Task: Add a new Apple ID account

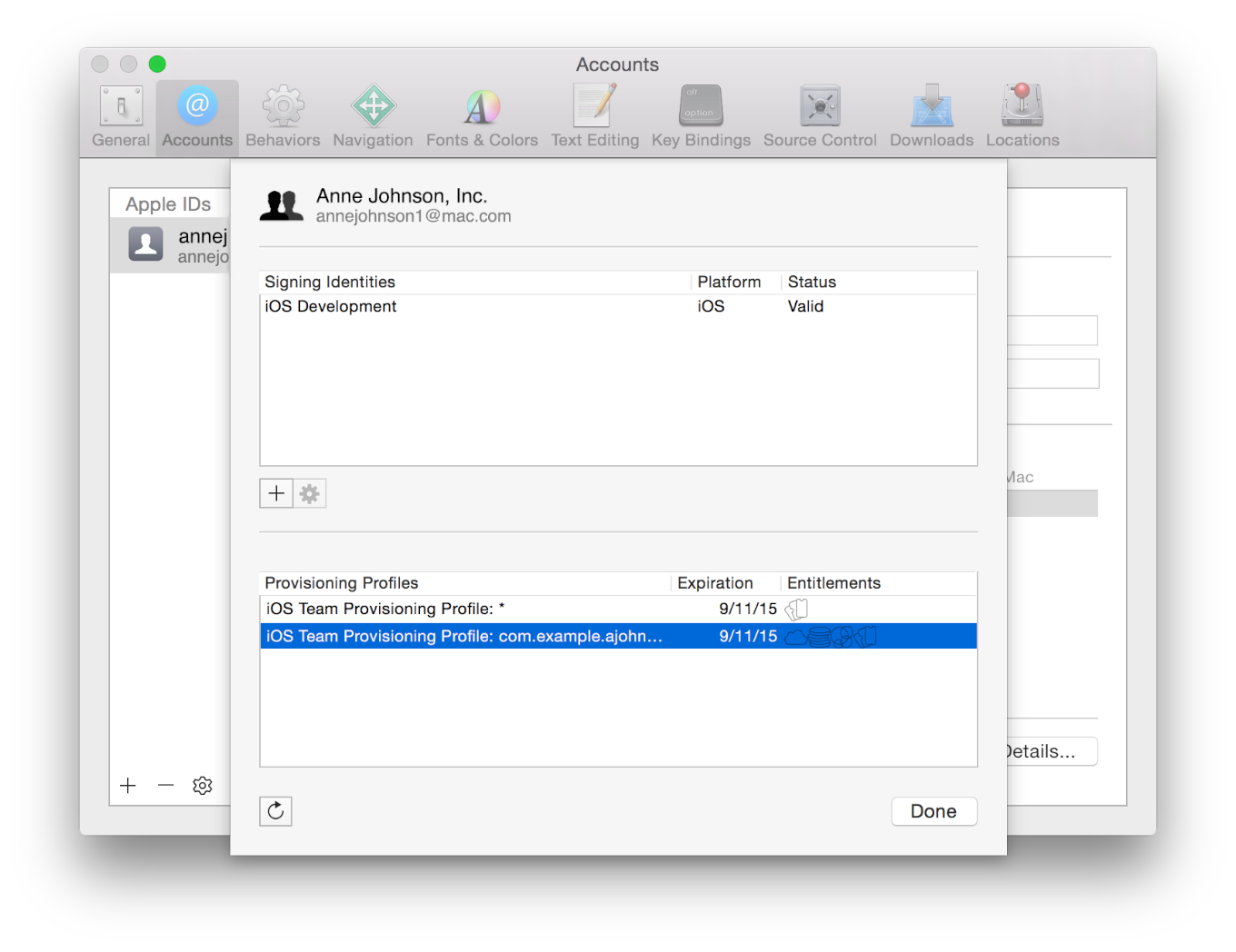Action: 127,785
